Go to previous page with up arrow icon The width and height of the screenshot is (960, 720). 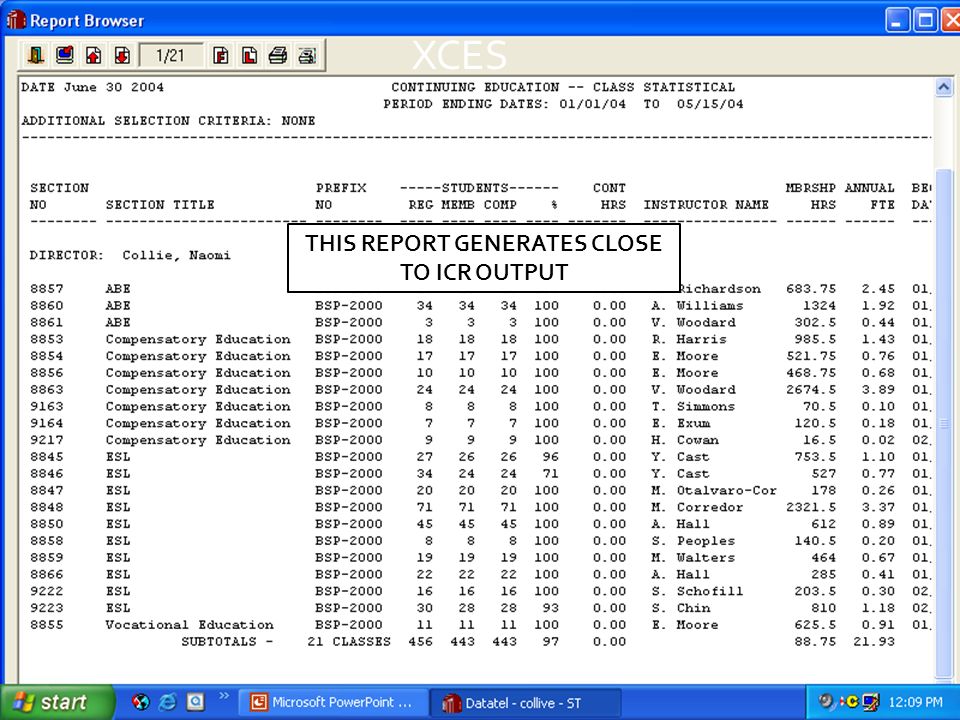93,56
